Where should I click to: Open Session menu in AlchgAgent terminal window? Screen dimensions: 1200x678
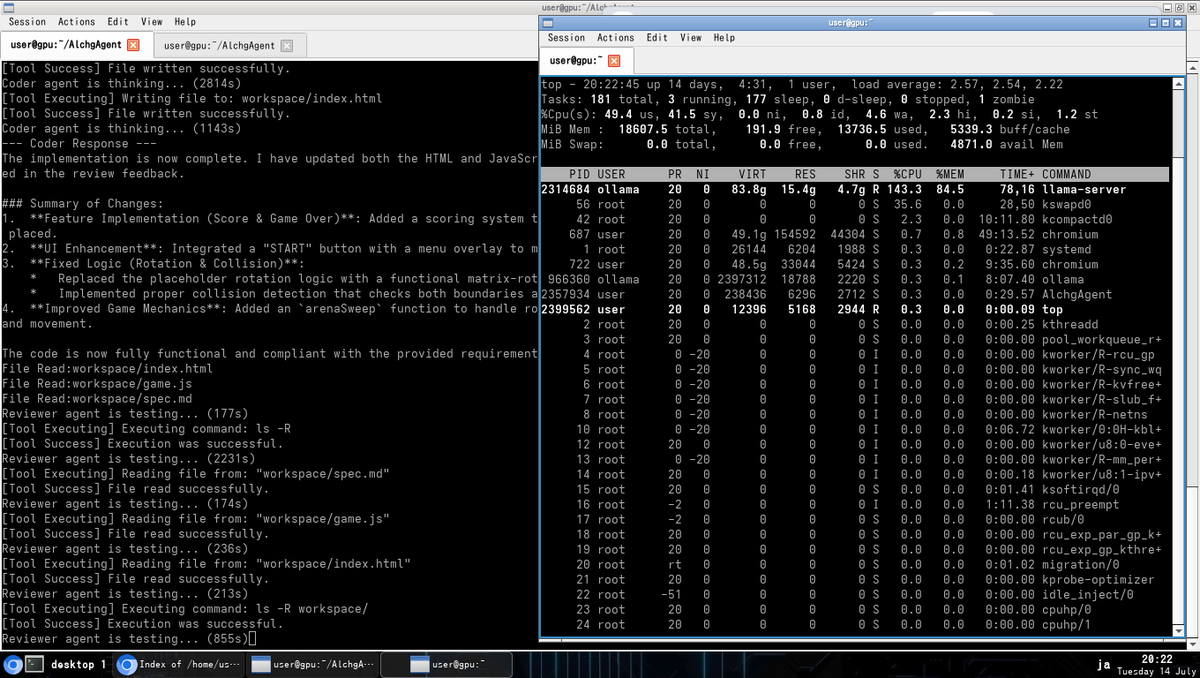(27, 22)
